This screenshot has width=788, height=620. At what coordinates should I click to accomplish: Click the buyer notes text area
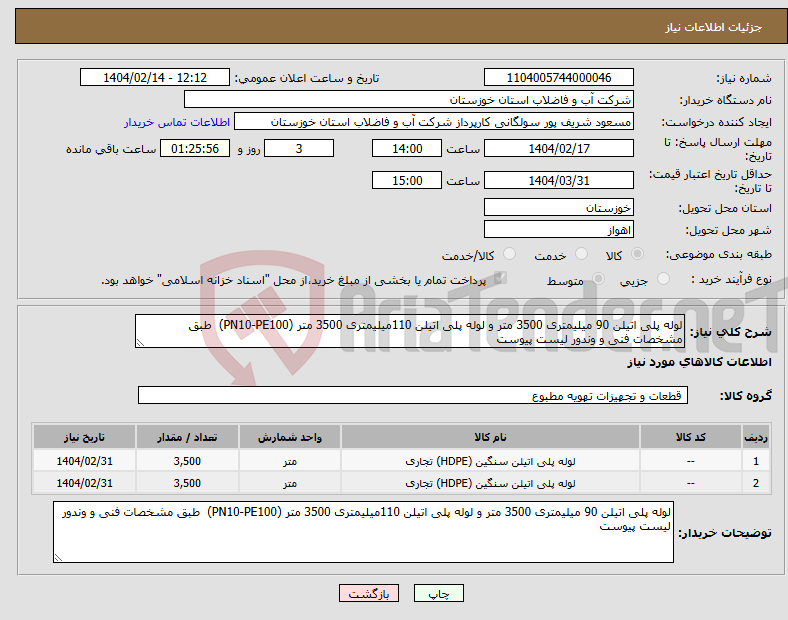[x=363, y=532]
